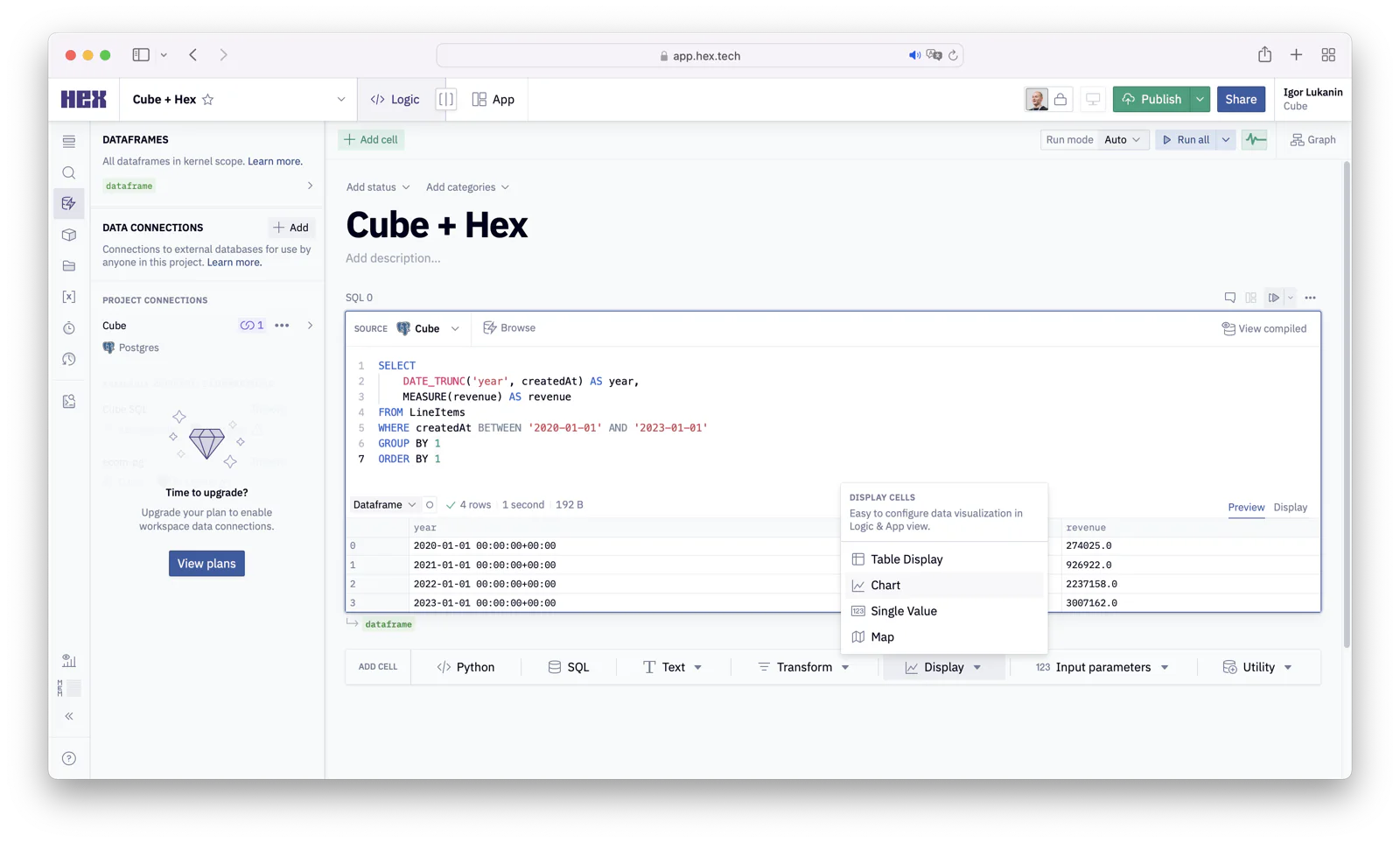This screenshot has height=843, width=1400.
Task: Collapse the sidebar with double-chevron icon
Action: pos(69,716)
